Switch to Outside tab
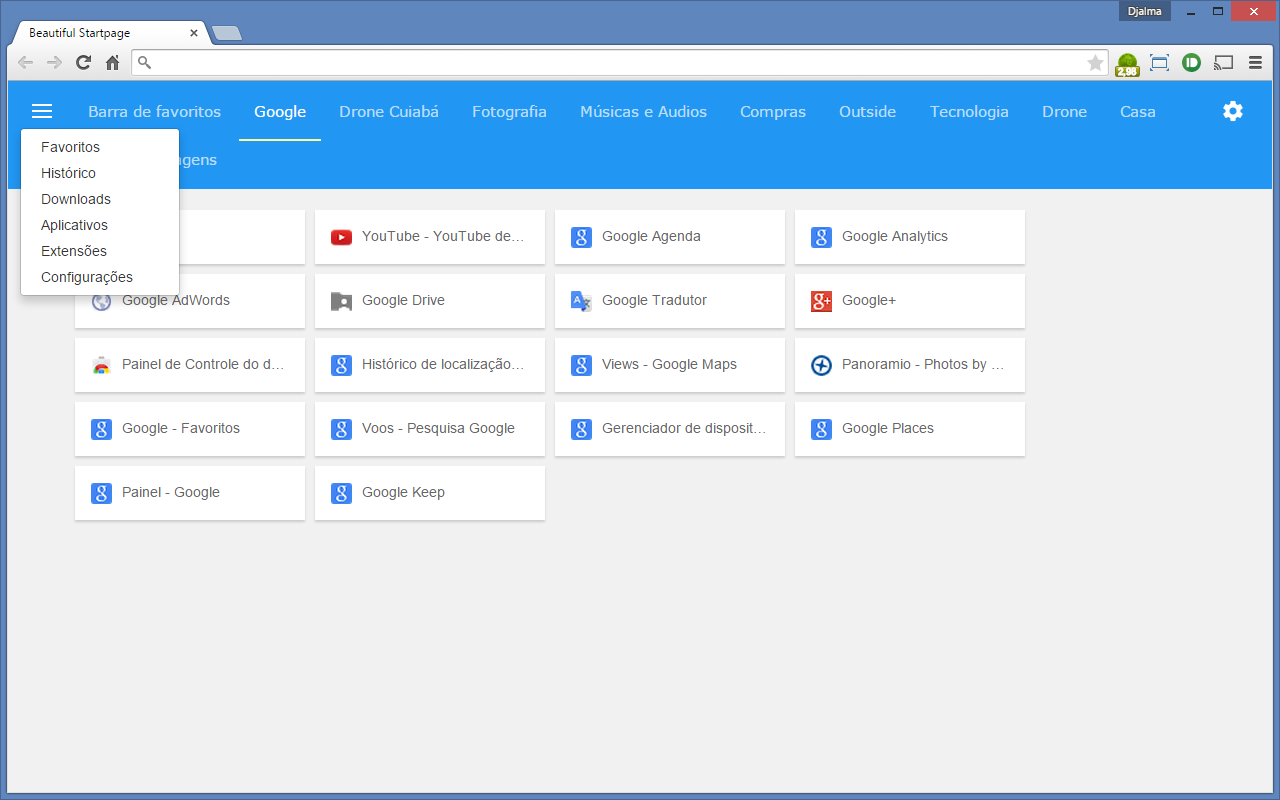The height and width of the screenshot is (800, 1280). click(x=867, y=112)
